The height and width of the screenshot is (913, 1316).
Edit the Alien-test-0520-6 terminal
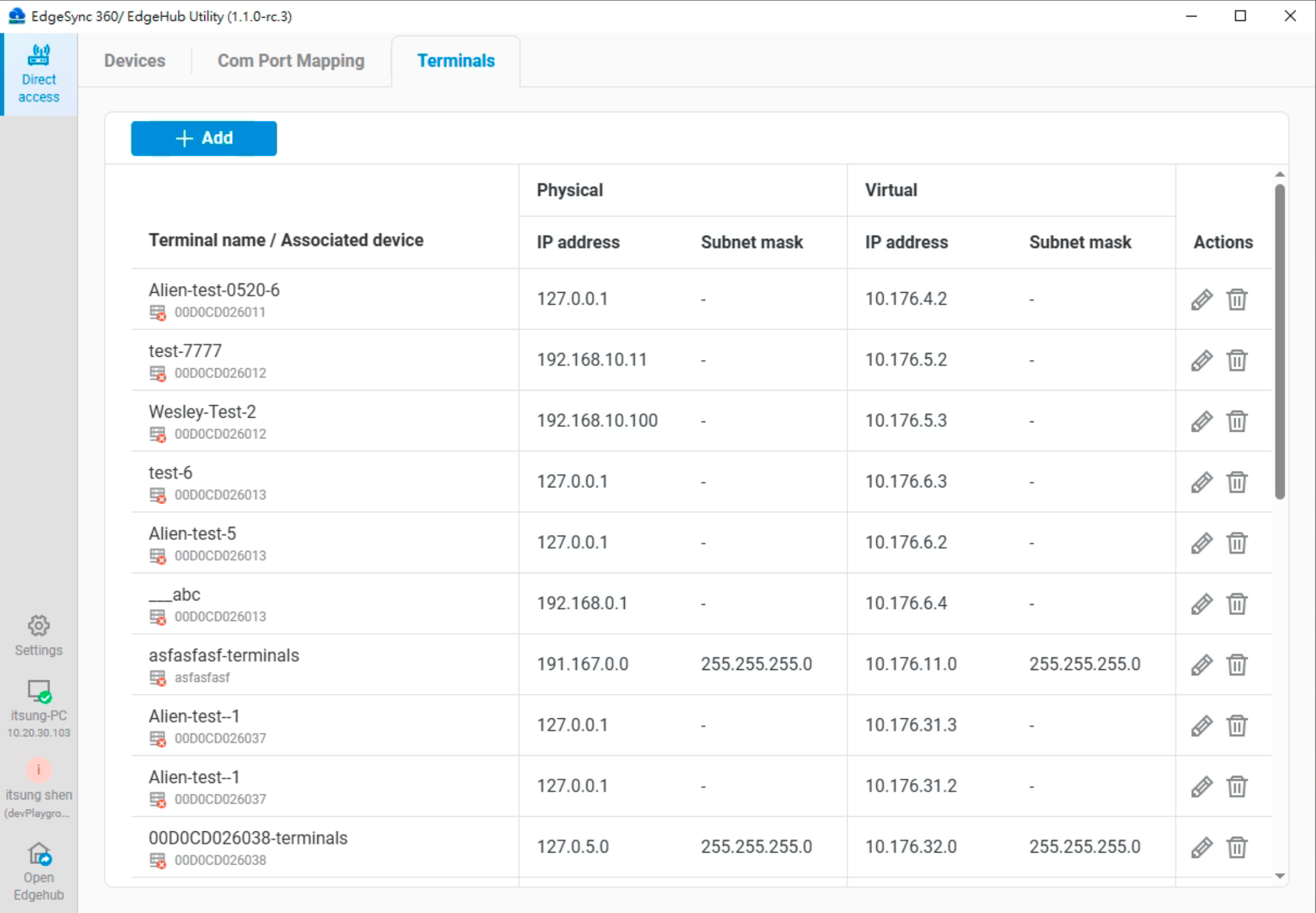tap(1202, 299)
